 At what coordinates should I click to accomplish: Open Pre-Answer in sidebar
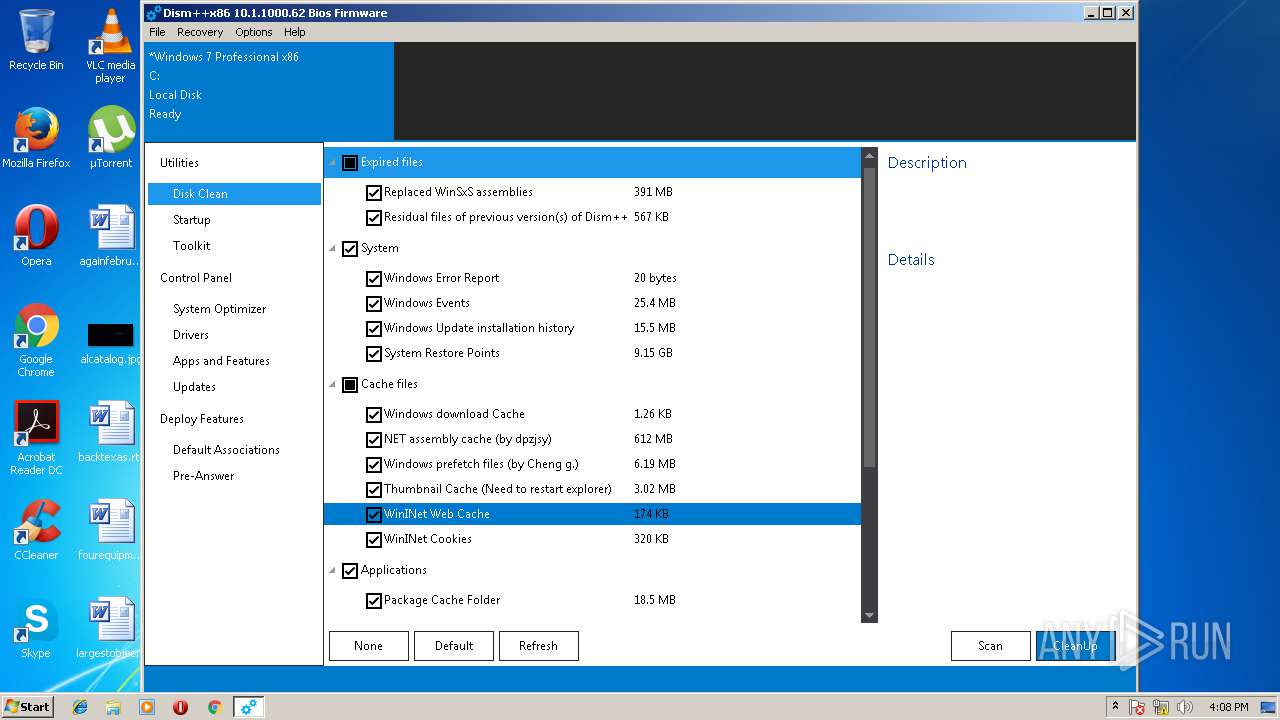point(204,476)
